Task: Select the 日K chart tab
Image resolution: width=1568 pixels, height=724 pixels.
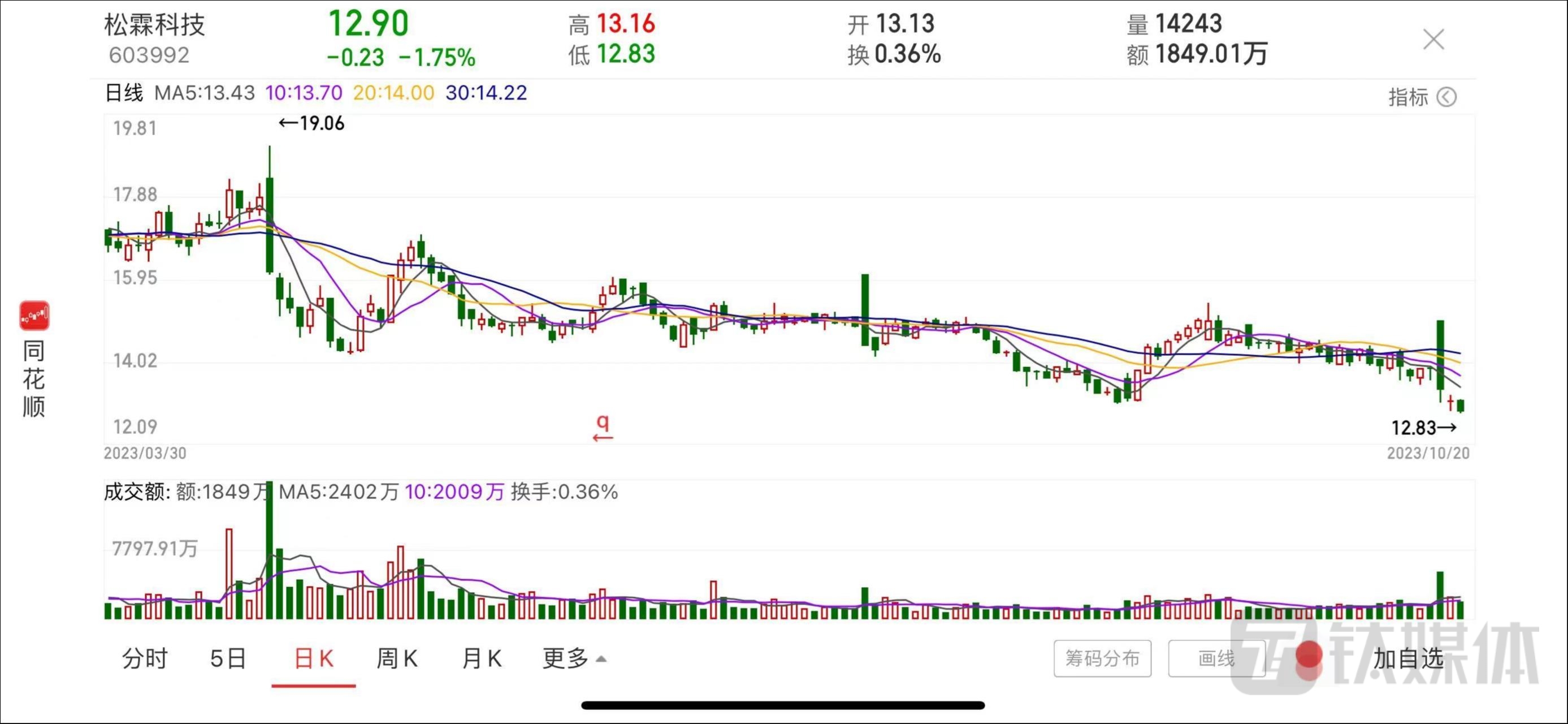Action: tap(314, 658)
